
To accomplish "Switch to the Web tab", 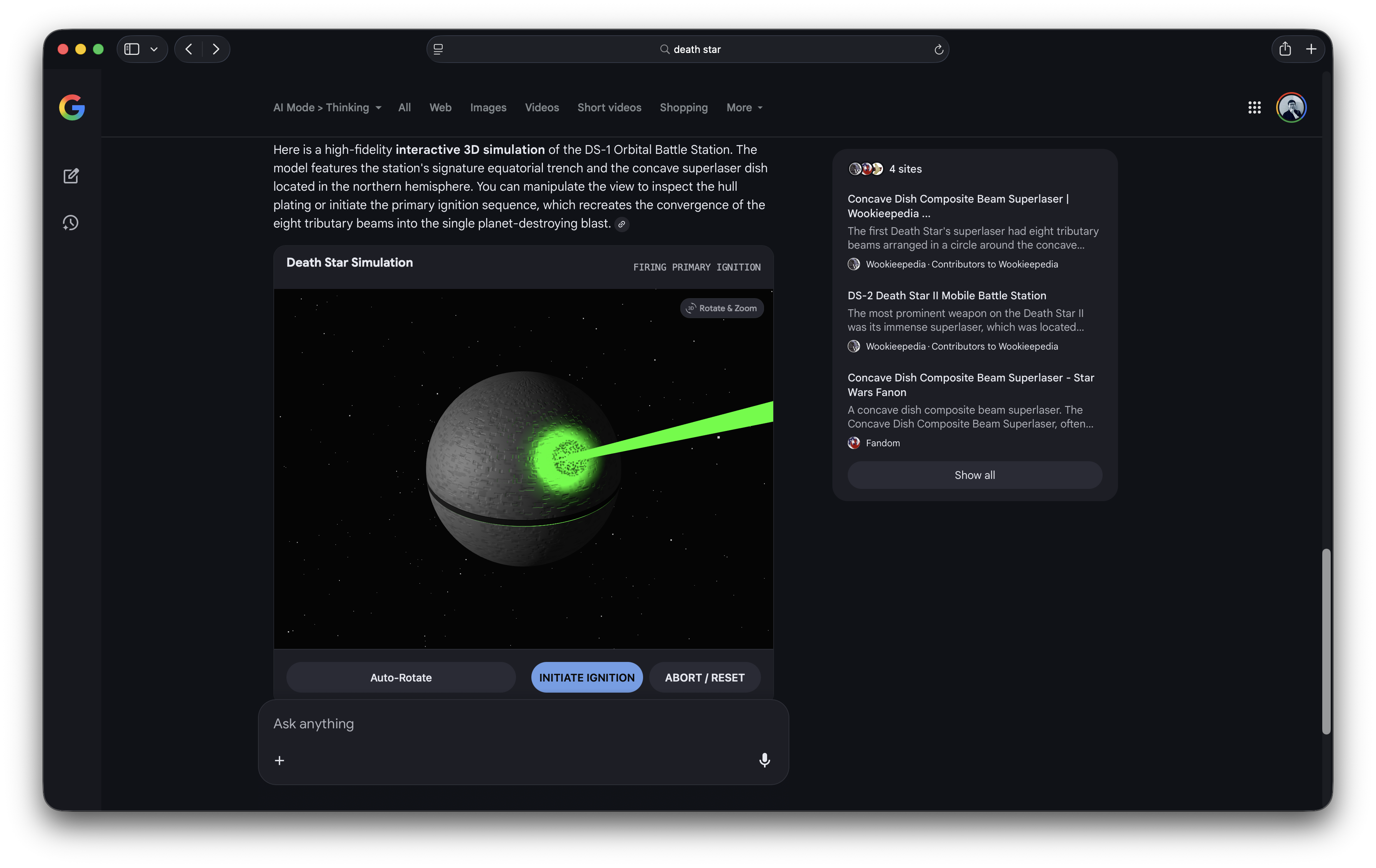I will (440, 107).
